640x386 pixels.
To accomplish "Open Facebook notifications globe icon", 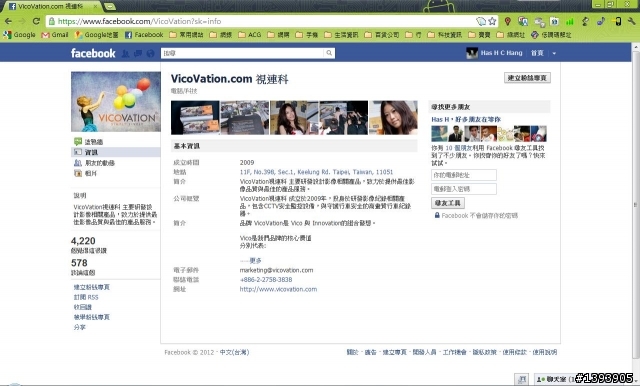I will pos(150,53).
